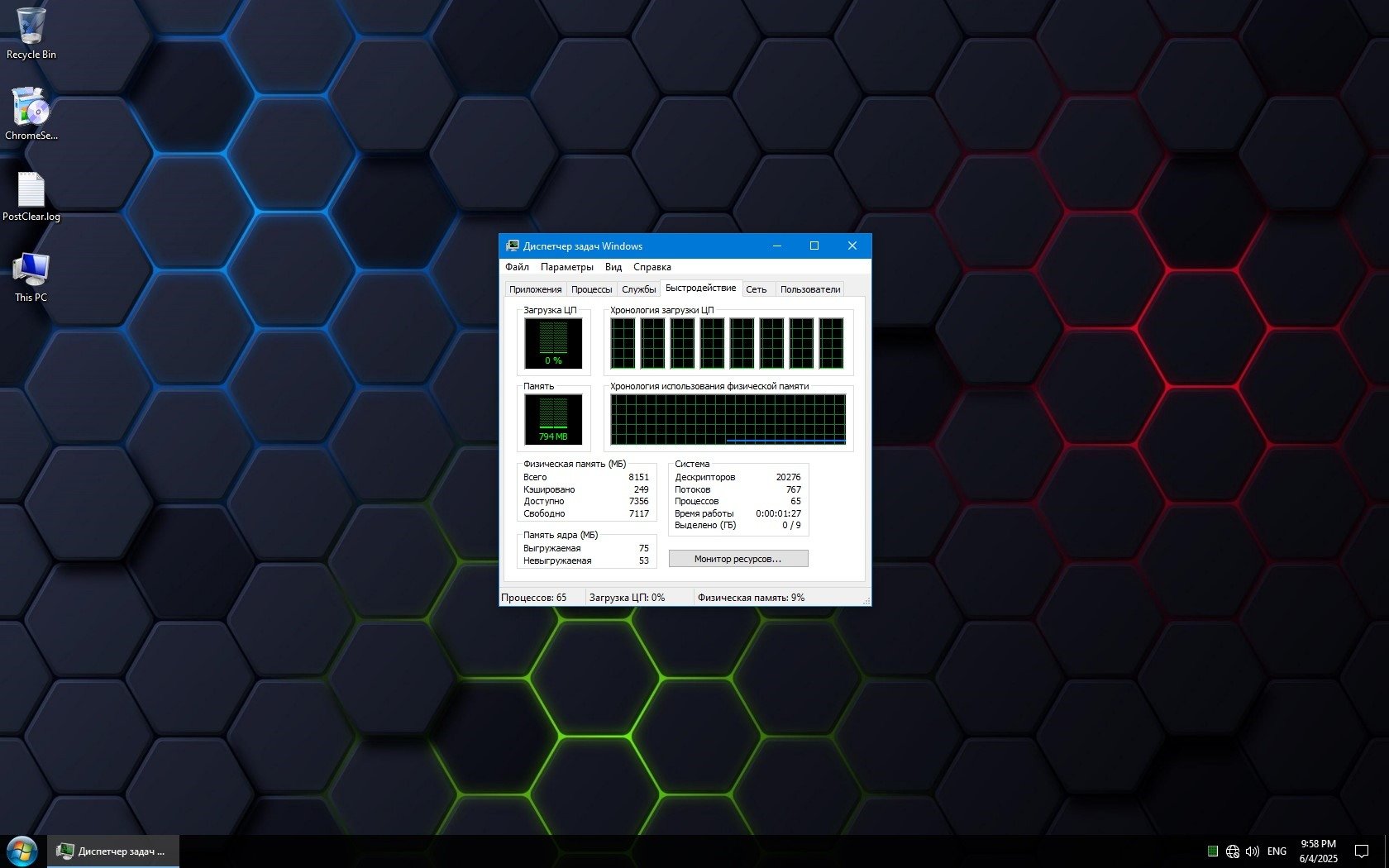Viewport: 1389px width, 868px height.
Task: Open the Recycle Bin desktop icon
Action: pos(31,34)
